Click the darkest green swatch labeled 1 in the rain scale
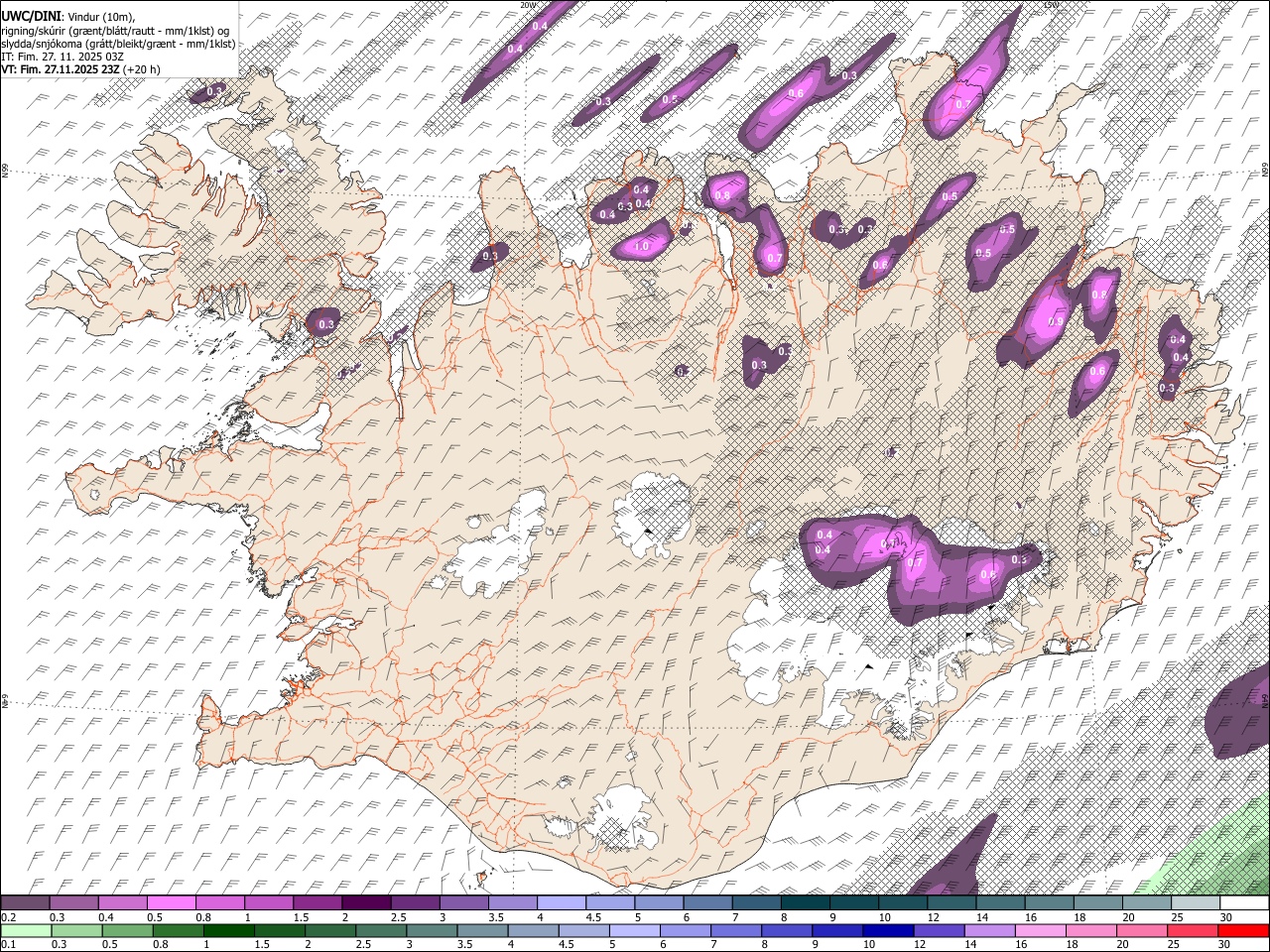 229,930
